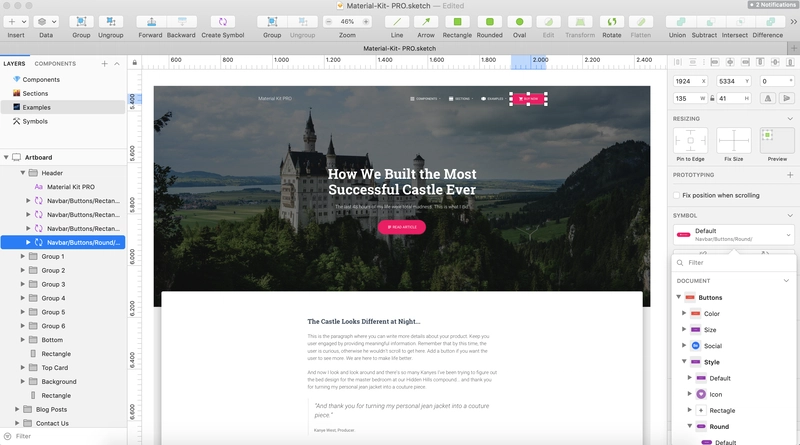
Task: Select the Symbols page
Action: [35, 121]
